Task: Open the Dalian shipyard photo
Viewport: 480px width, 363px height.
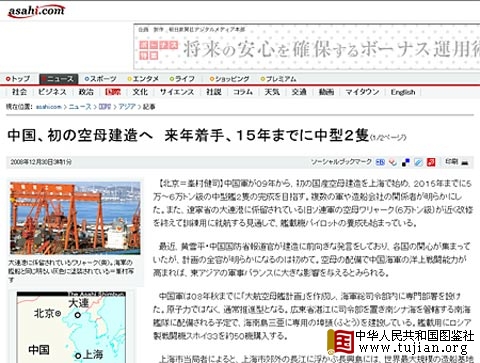Action: 75,218
